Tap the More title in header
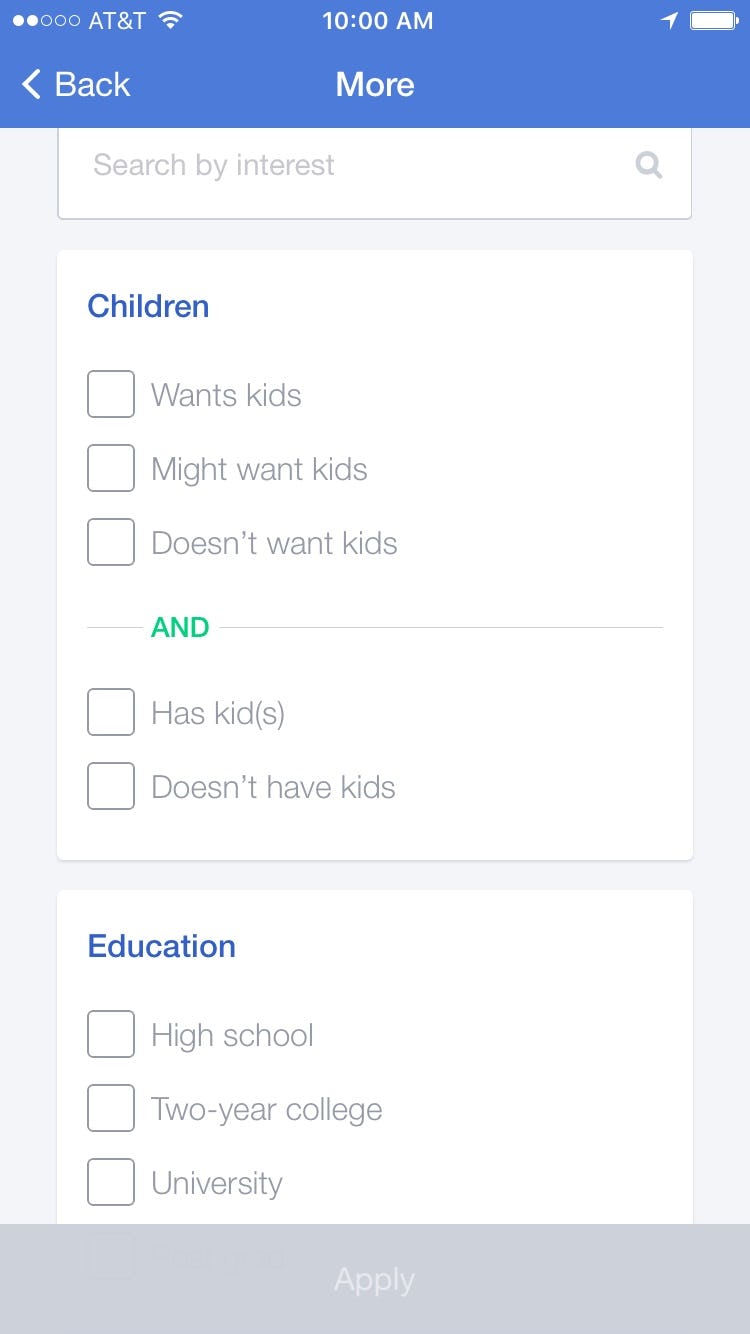750x1334 pixels. point(375,84)
